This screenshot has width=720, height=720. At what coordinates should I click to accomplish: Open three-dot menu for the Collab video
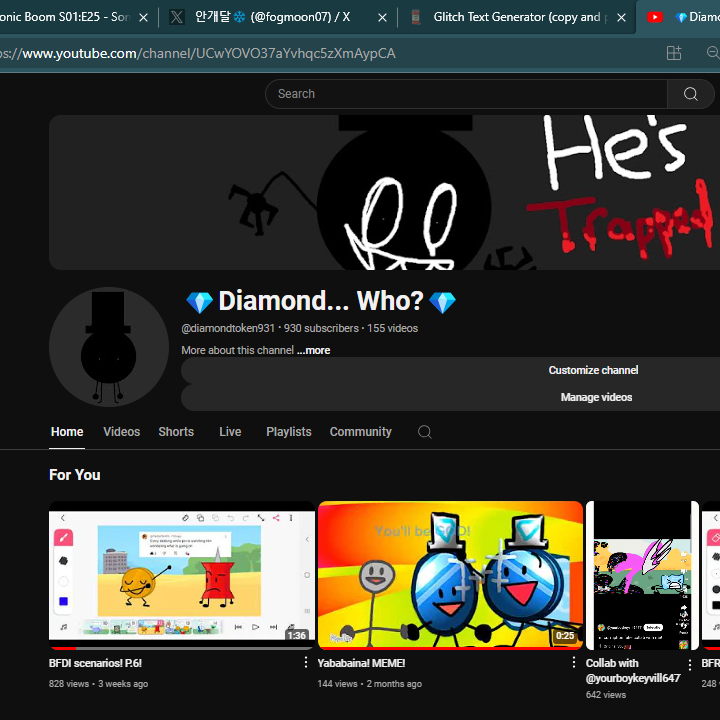click(689, 665)
